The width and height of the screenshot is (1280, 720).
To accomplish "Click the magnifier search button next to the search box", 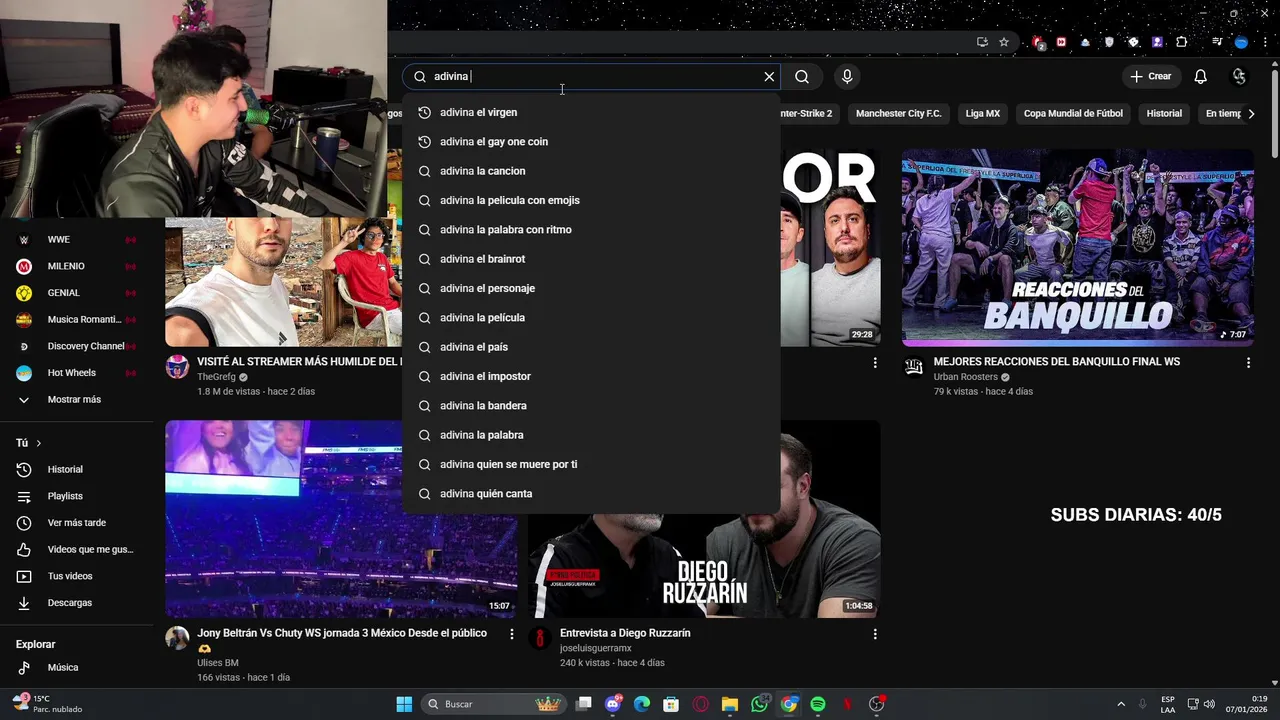I will (x=802, y=77).
